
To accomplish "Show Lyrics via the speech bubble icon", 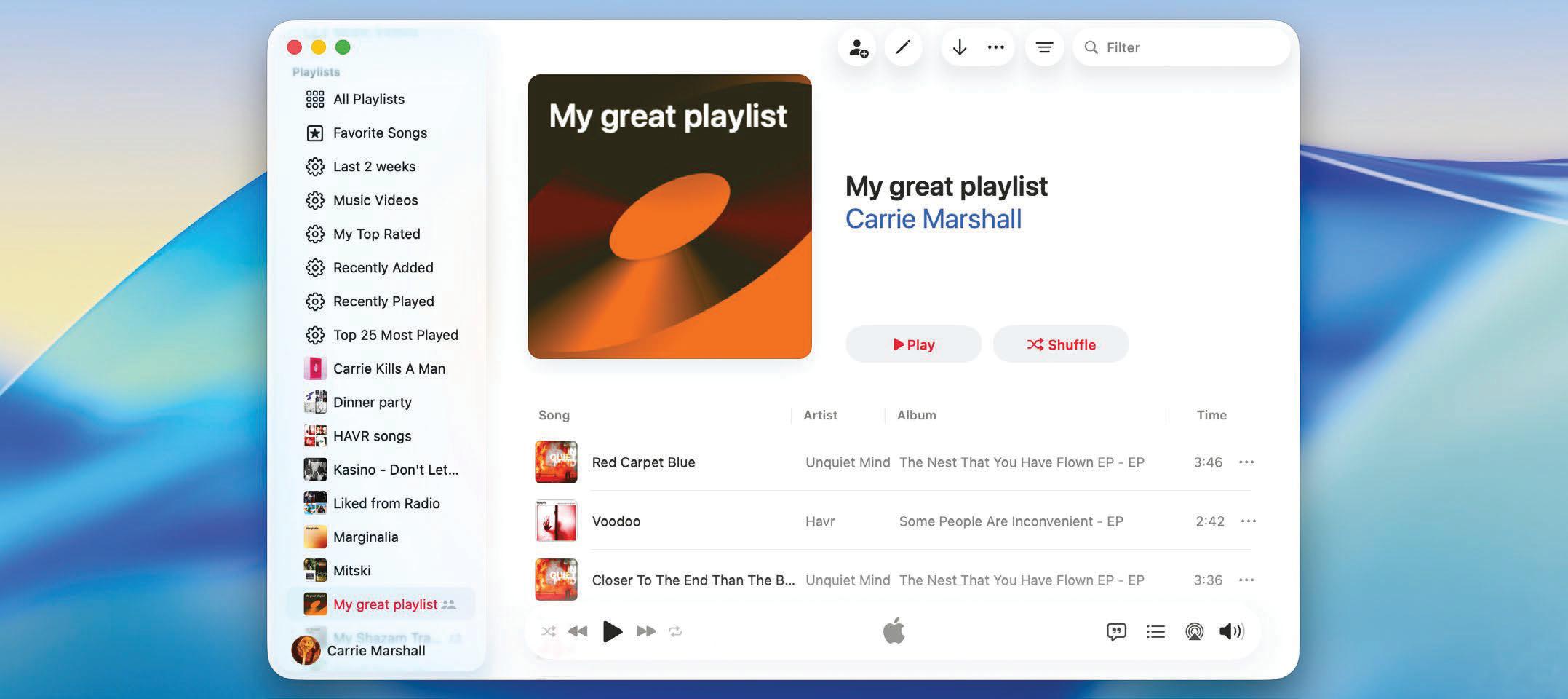I will click(1115, 631).
